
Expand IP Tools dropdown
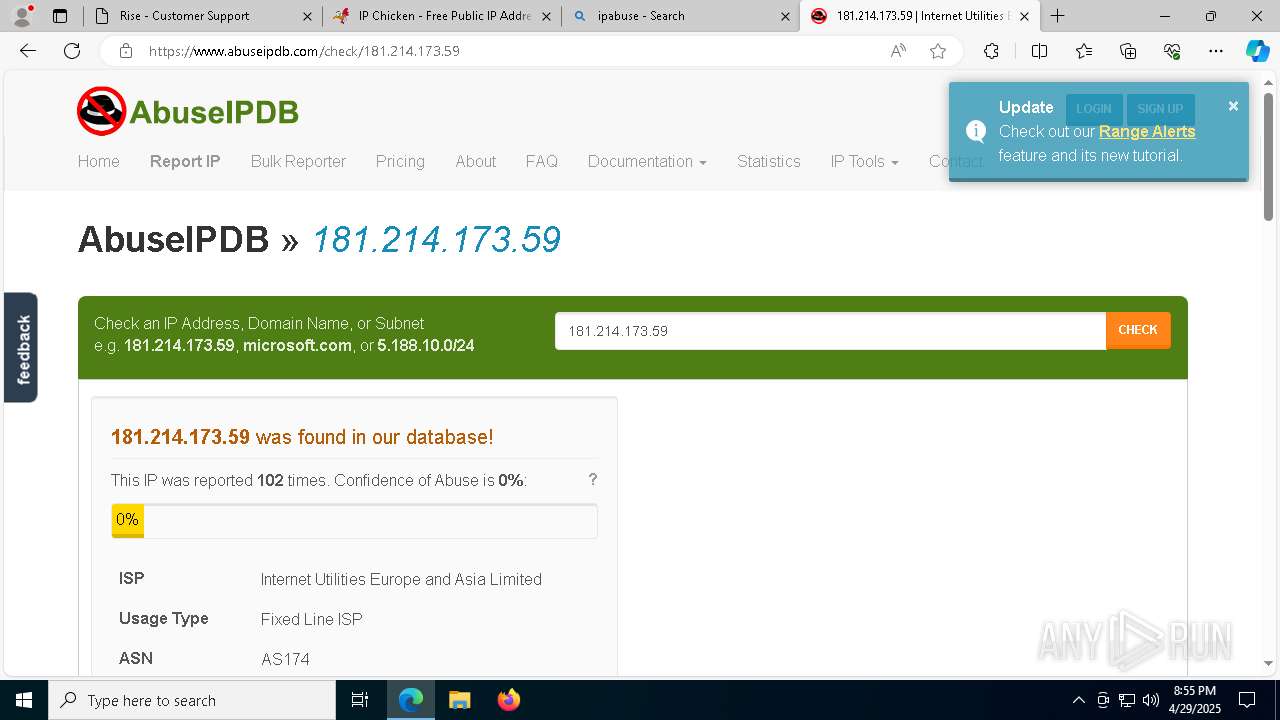point(864,161)
